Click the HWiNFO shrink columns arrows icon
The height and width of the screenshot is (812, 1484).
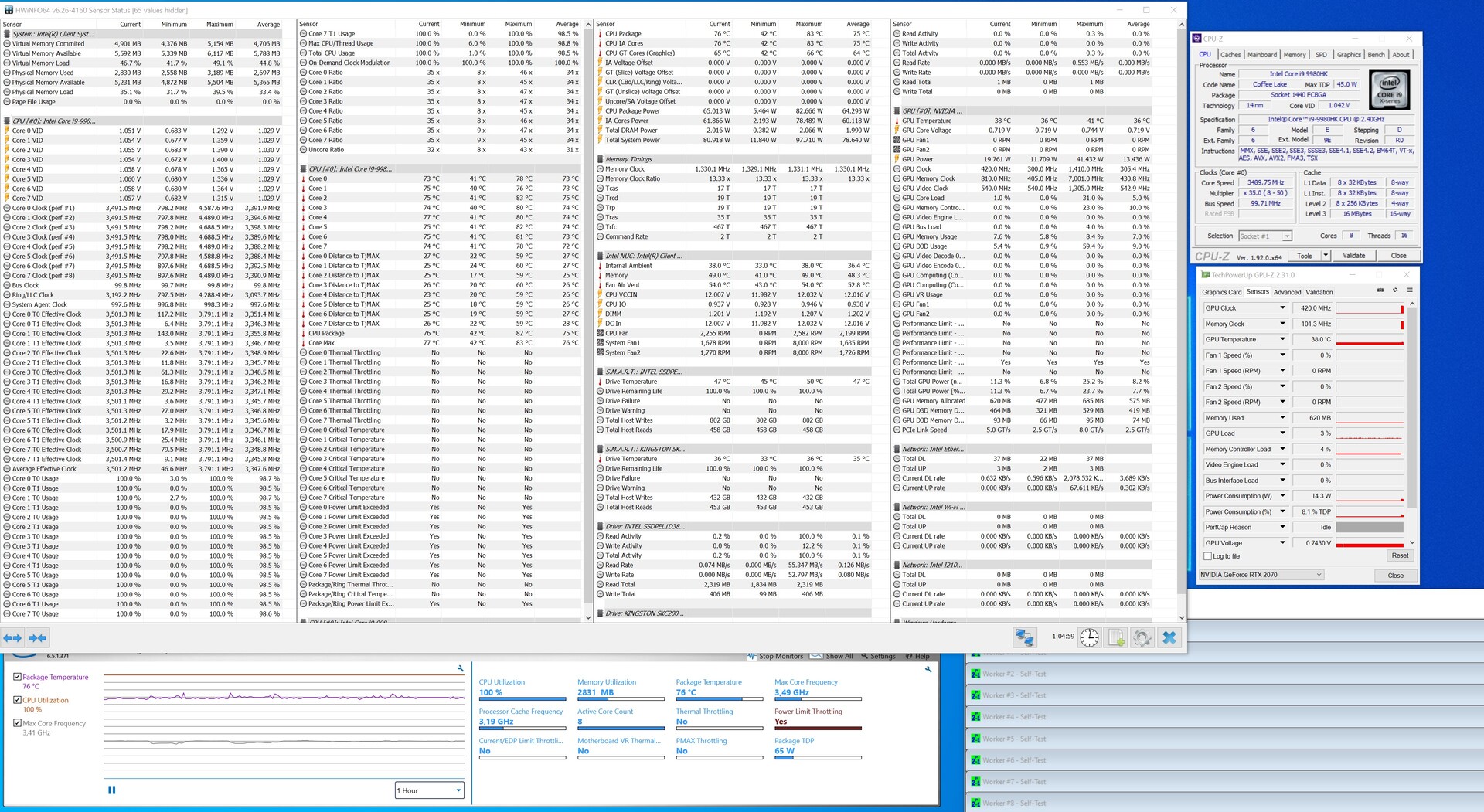(x=37, y=638)
